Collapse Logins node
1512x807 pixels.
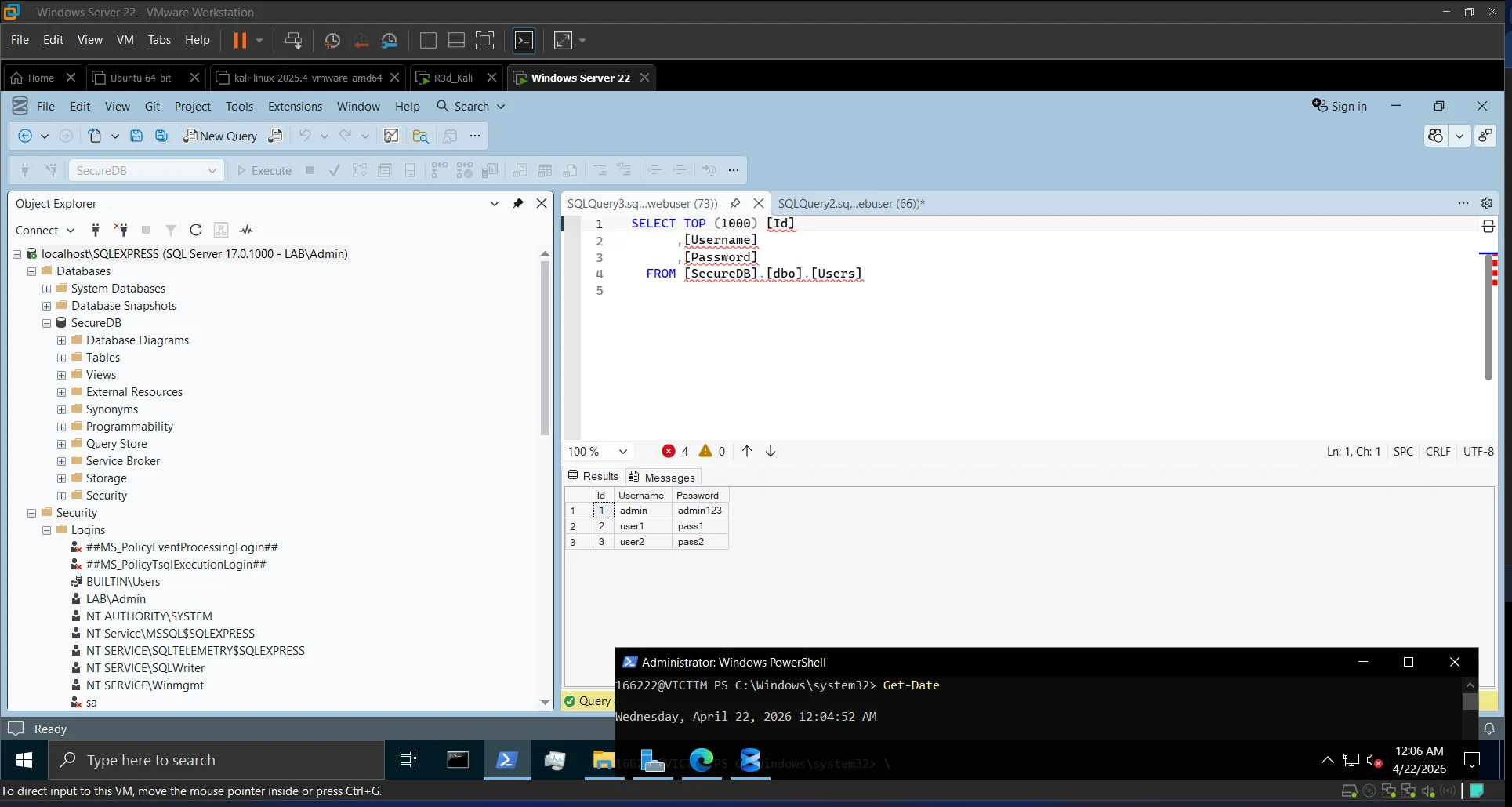tap(46, 530)
